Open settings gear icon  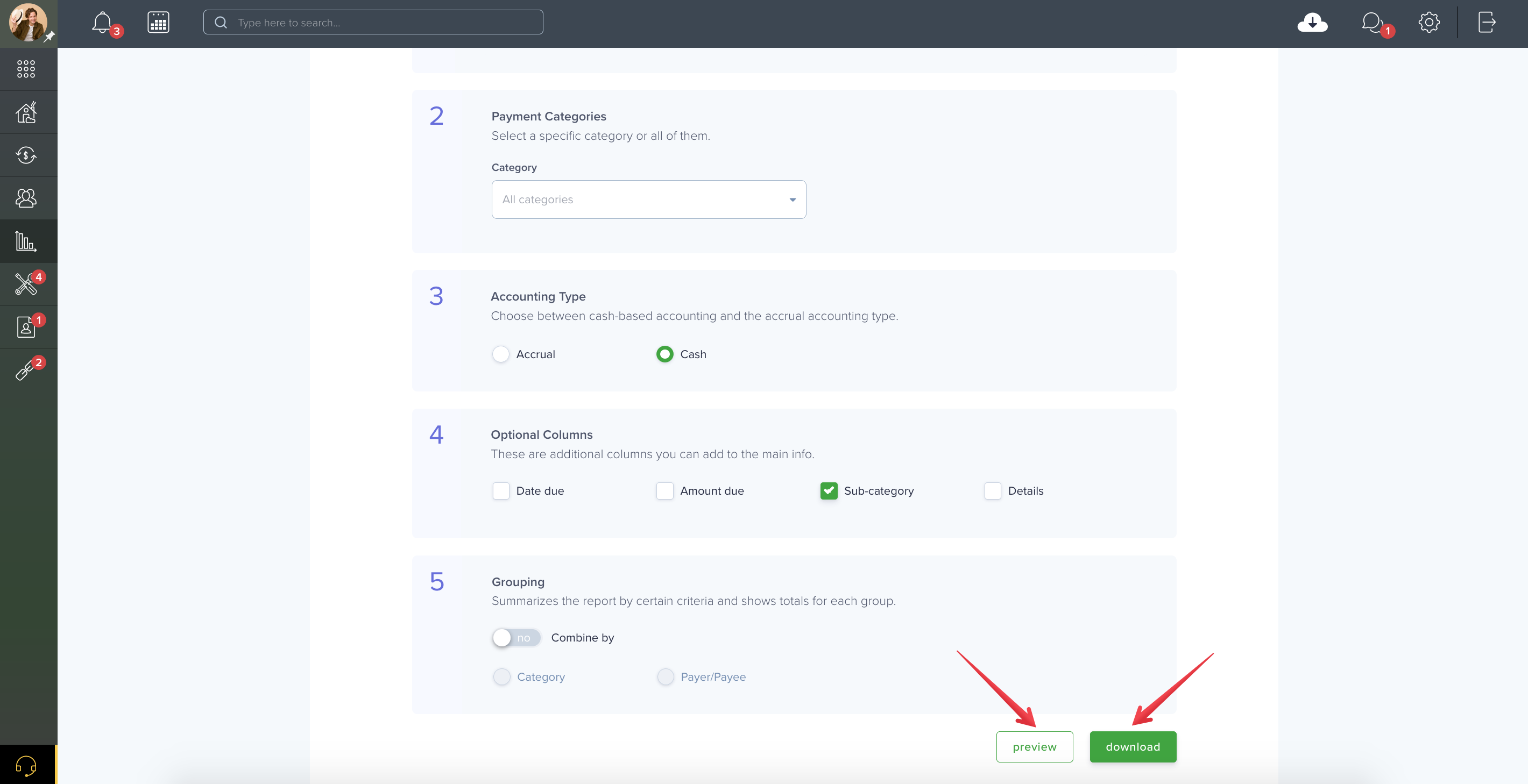(x=1429, y=23)
